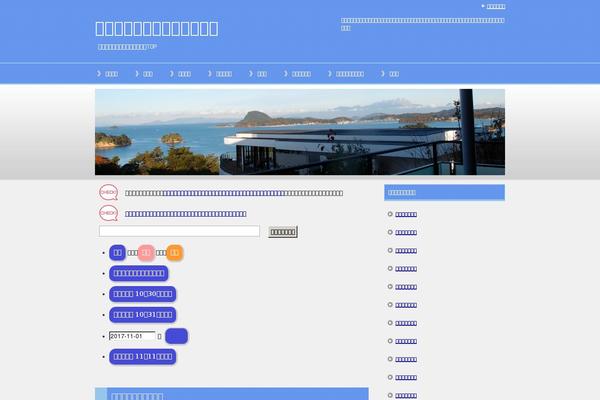This screenshot has height=400, width=600.
Task: Click the second CHECK speech bubble icon
Action: pyautogui.click(x=108, y=213)
